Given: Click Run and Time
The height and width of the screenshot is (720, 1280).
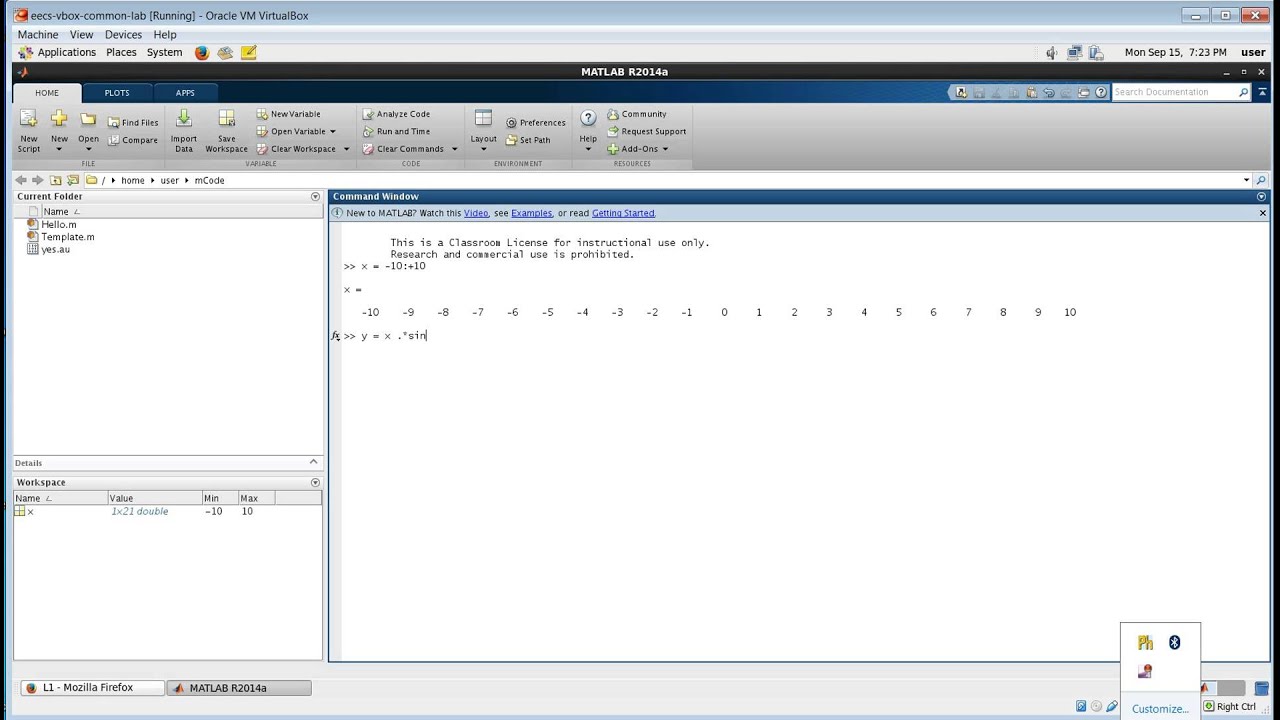Looking at the screenshot, I should tap(396, 131).
